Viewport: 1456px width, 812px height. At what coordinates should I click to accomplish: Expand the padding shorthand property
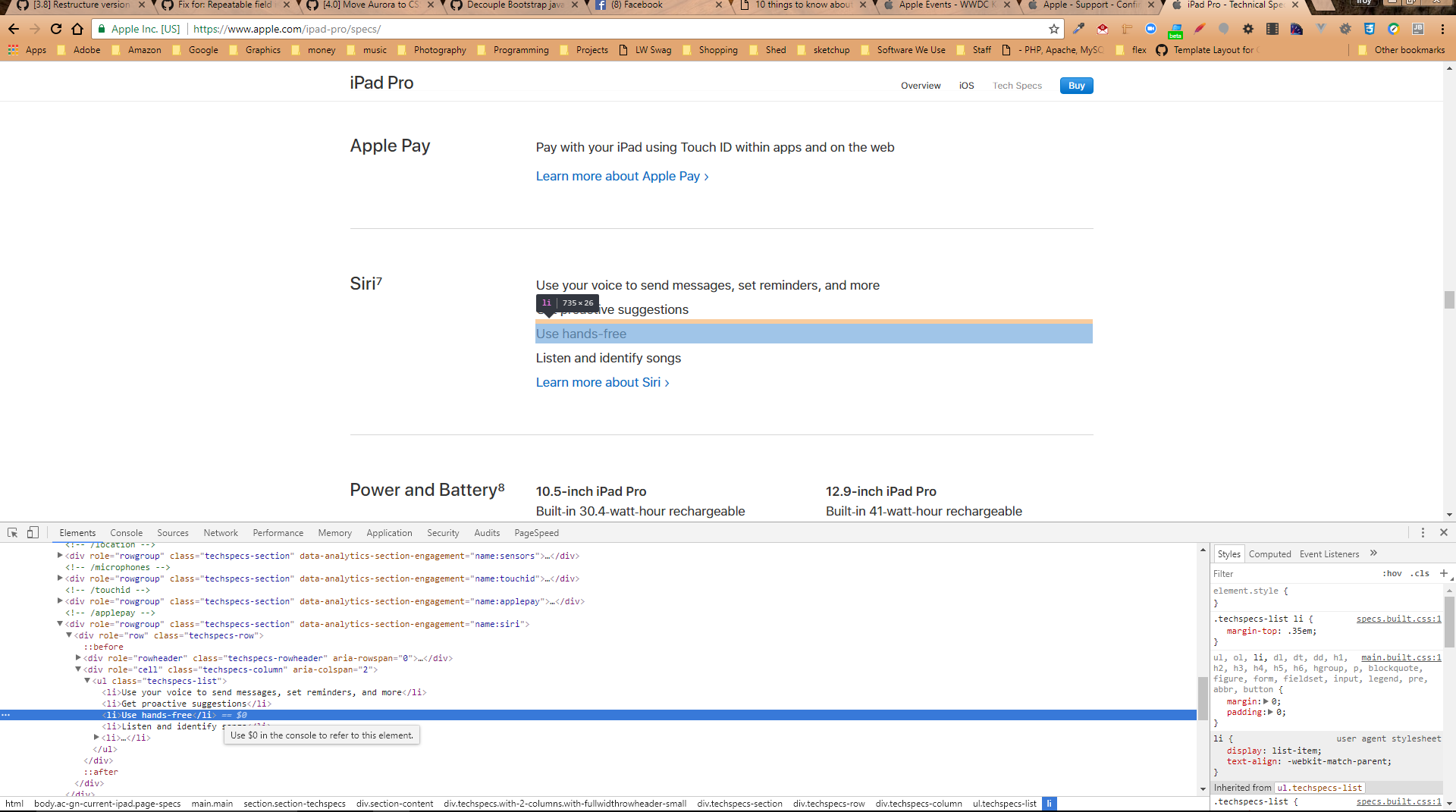pyautogui.click(x=1270, y=713)
